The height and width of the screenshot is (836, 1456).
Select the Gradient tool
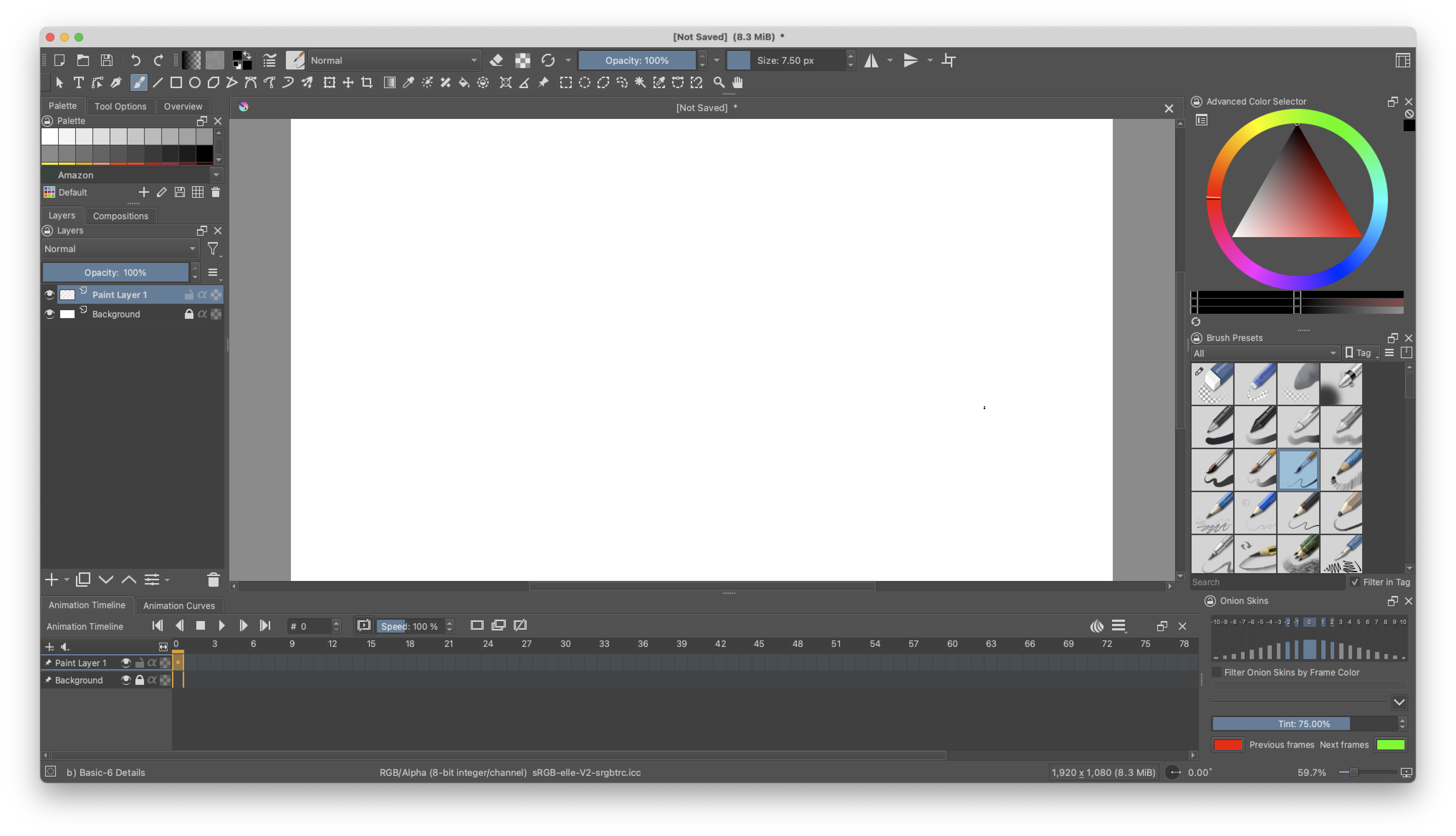coord(389,83)
